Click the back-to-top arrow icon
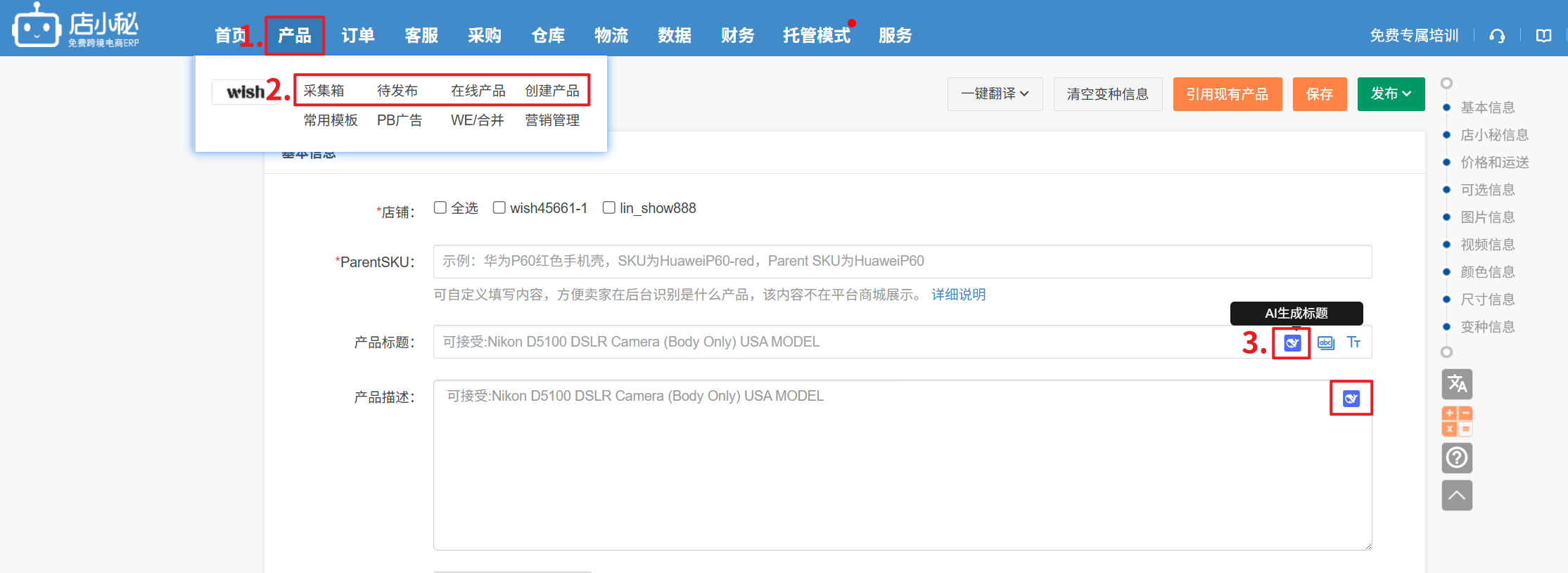The height and width of the screenshot is (573, 1568). pyautogui.click(x=1456, y=496)
